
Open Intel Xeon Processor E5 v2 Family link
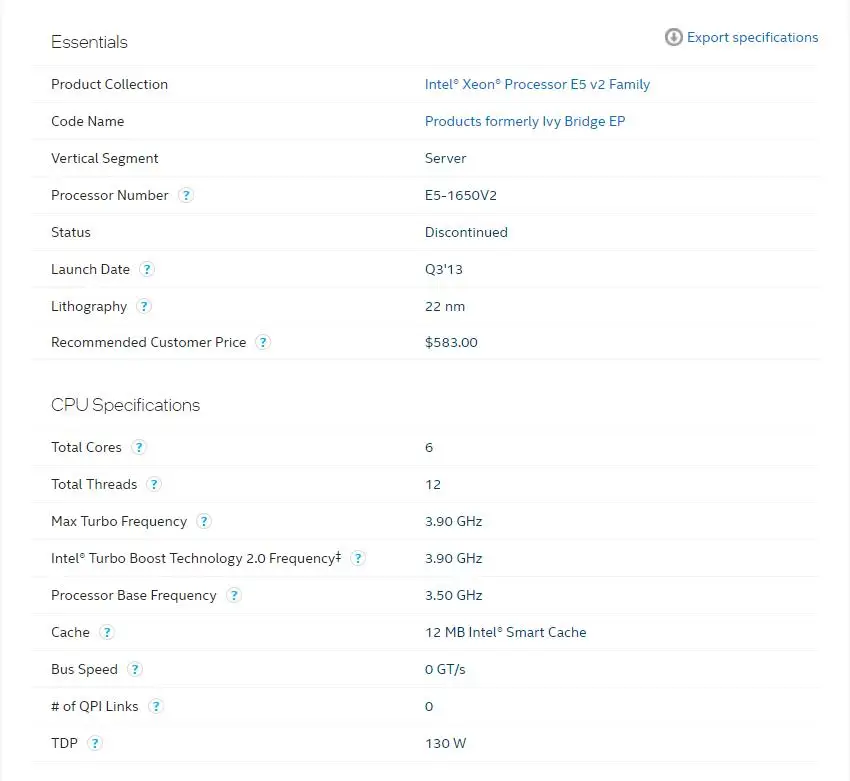537,84
